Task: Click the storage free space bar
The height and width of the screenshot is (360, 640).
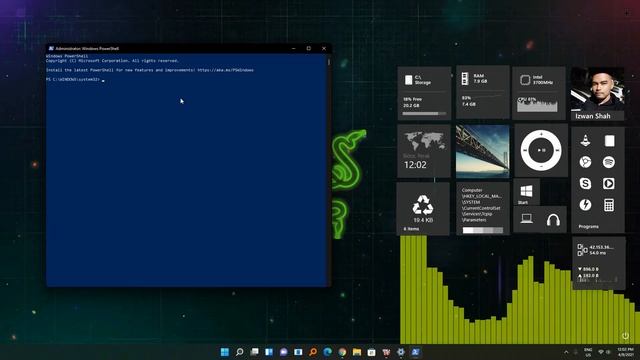Action: tap(424, 113)
